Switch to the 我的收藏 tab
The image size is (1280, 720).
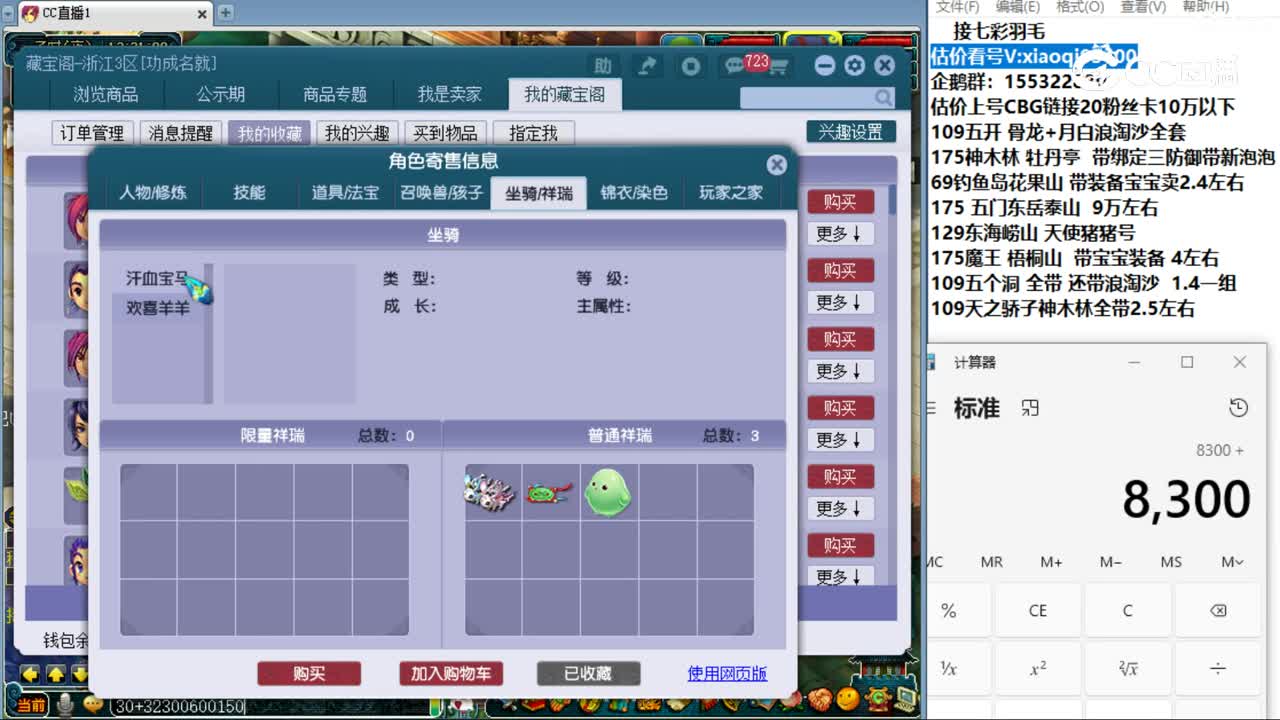(x=268, y=132)
